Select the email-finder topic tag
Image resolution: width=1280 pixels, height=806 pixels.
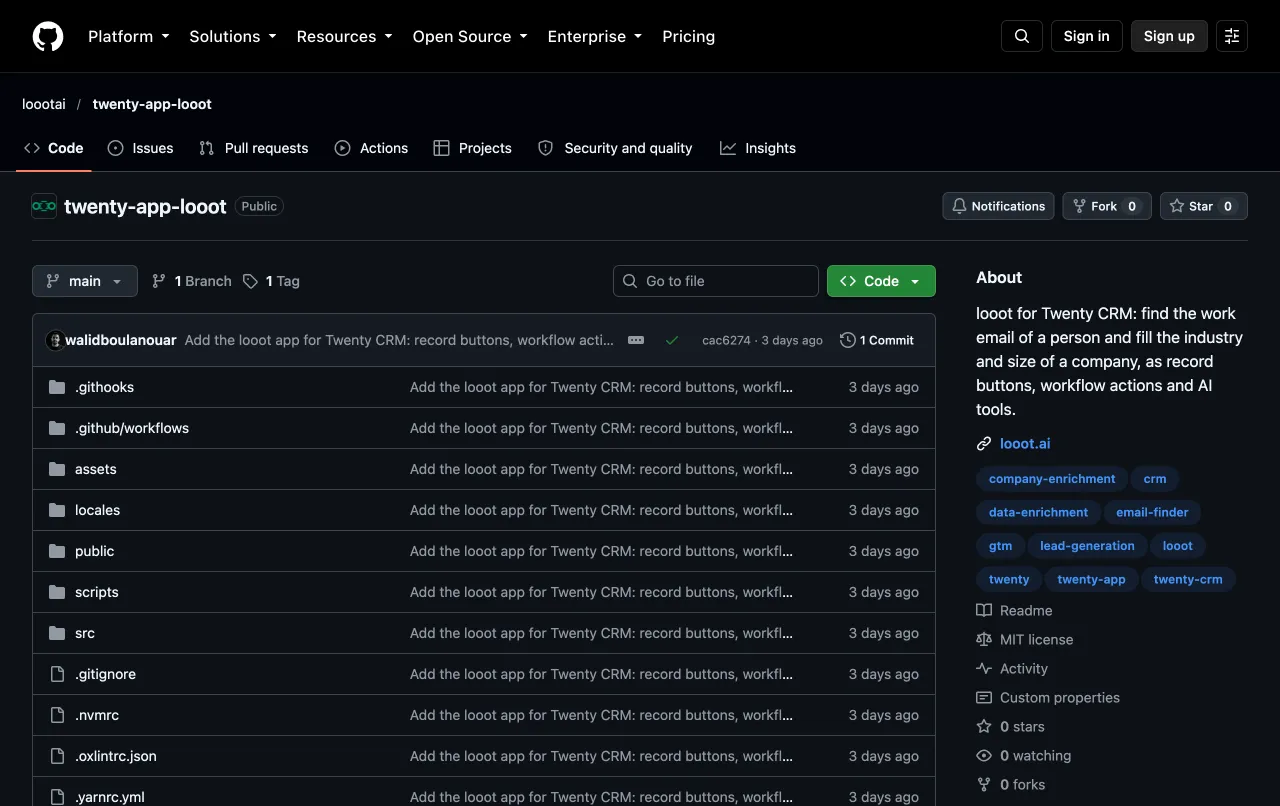1152,512
